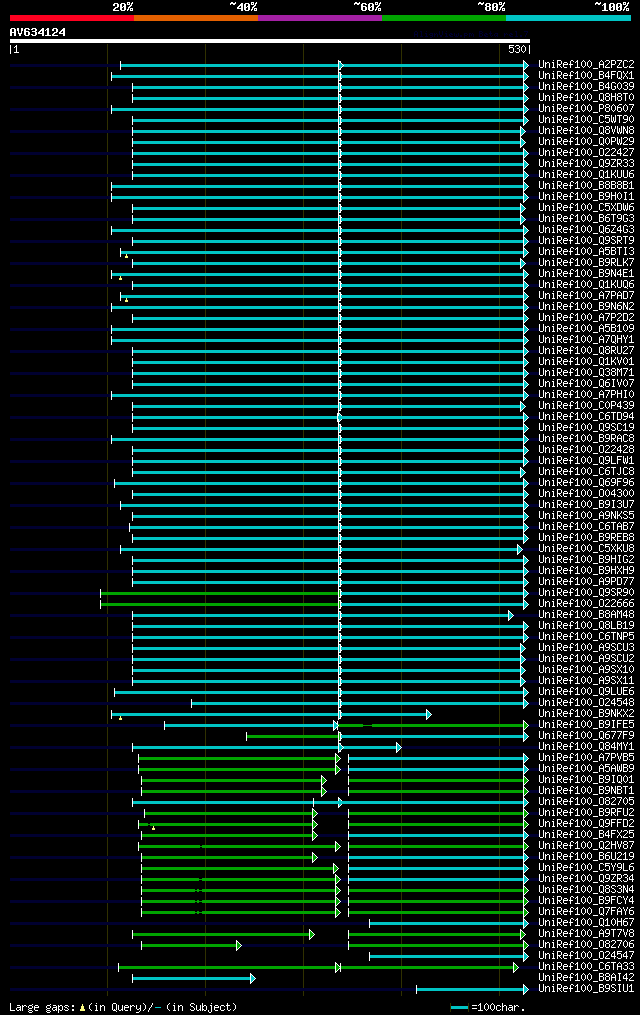This screenshot has height=1015, width=640.
Task: Open hit UniRef100_A2PZC2
Action: coord(586,65)
